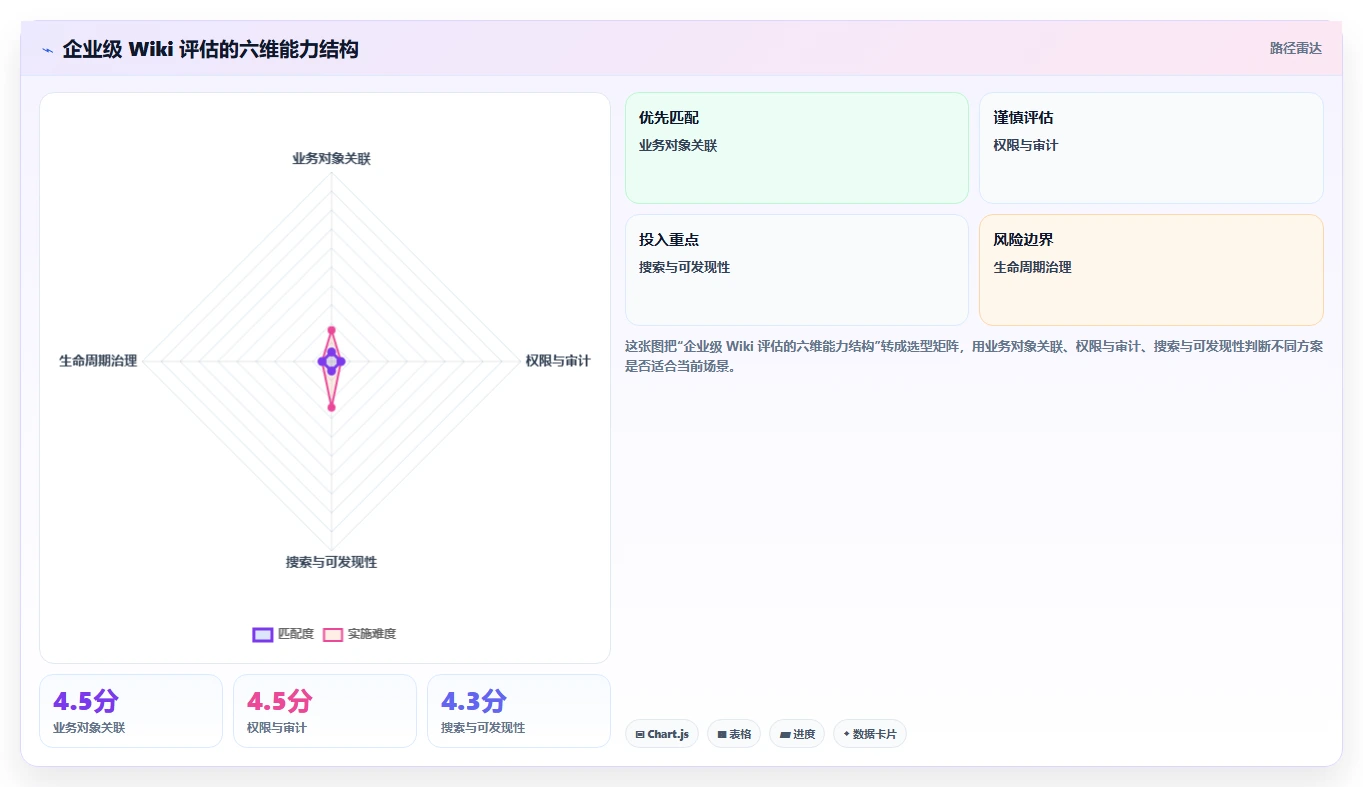Open the 风险边界 card
Viewport: 1363px width, 787px height.
click(1151, 270)
